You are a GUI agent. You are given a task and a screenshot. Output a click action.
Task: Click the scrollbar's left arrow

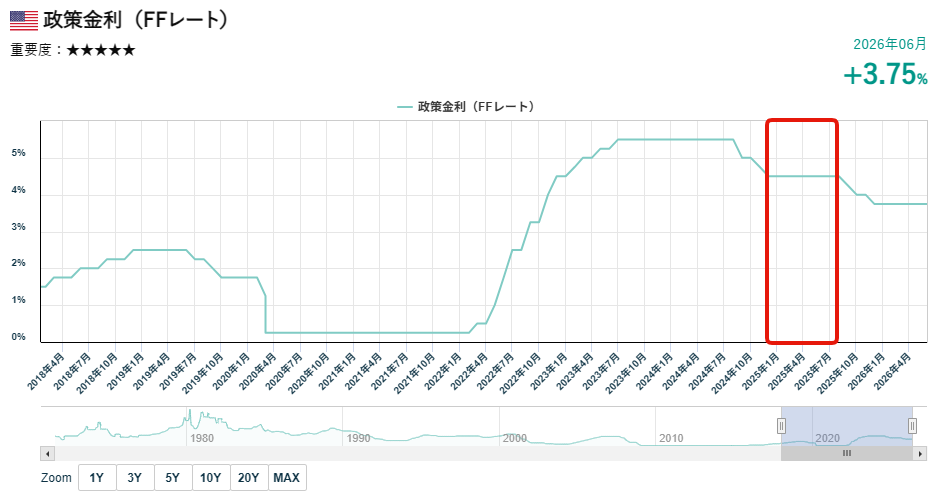coord(47,453)
